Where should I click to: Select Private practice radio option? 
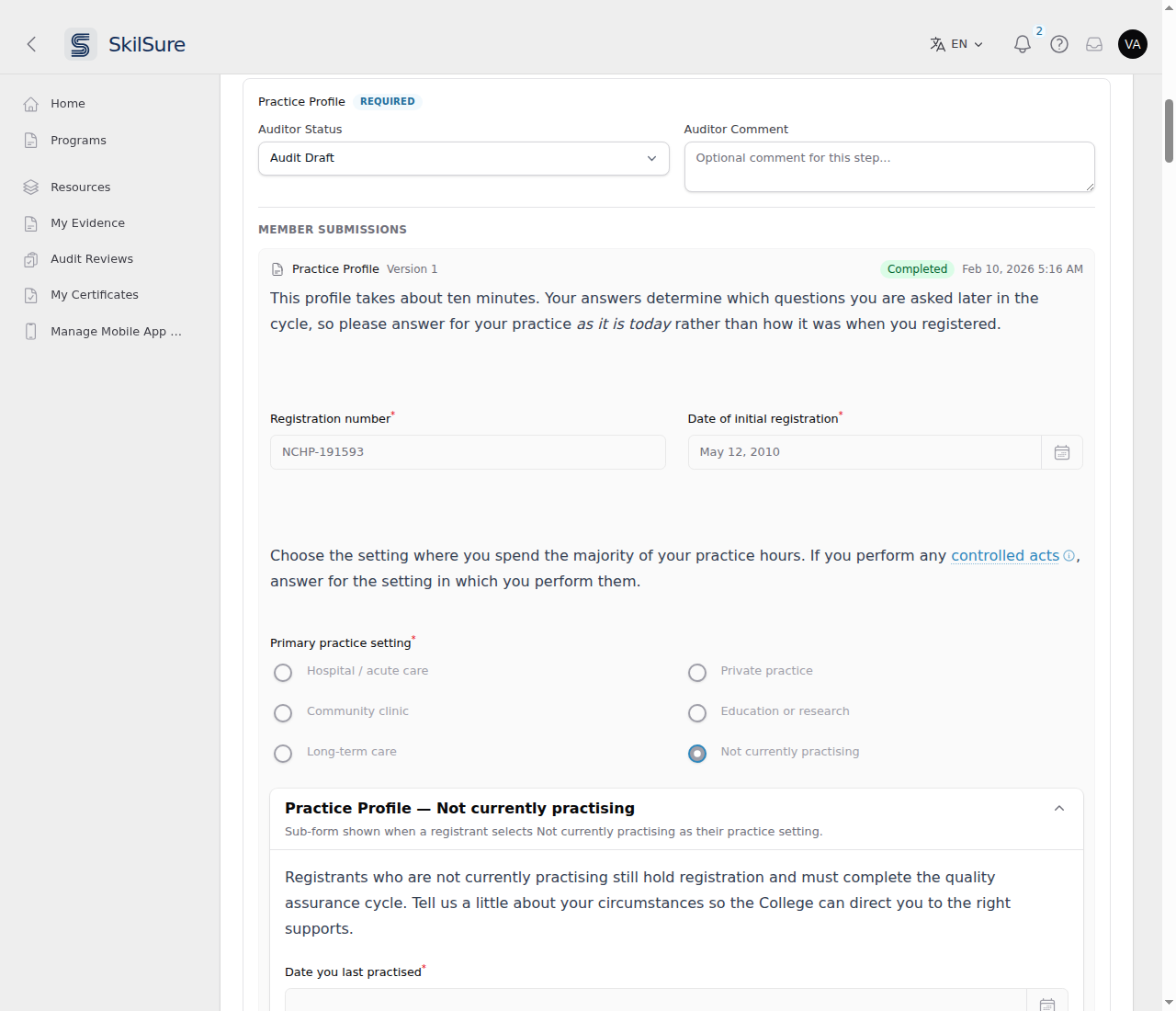click(697, 673)
